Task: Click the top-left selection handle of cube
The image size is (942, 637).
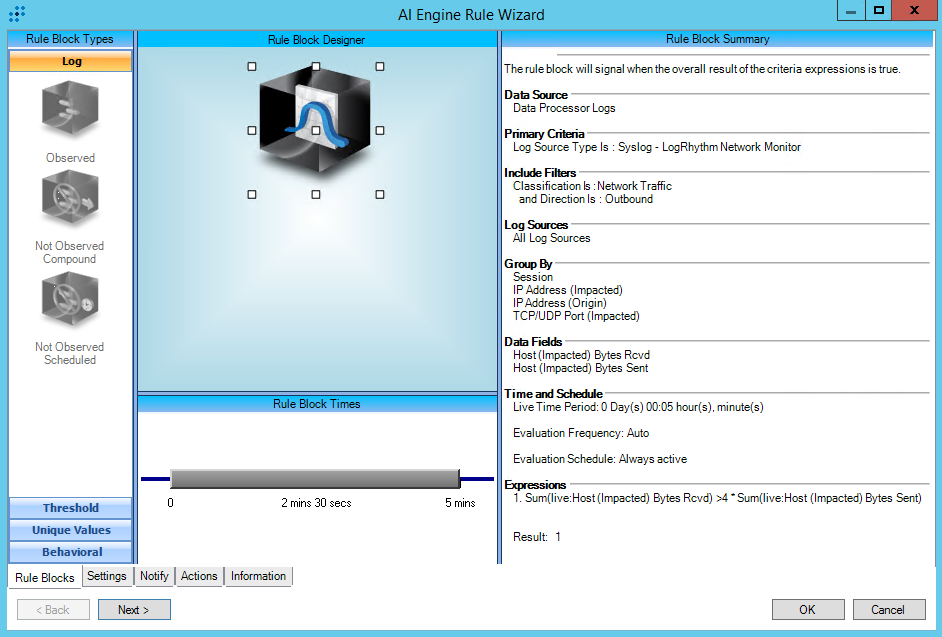Action: tap(252, 66)
